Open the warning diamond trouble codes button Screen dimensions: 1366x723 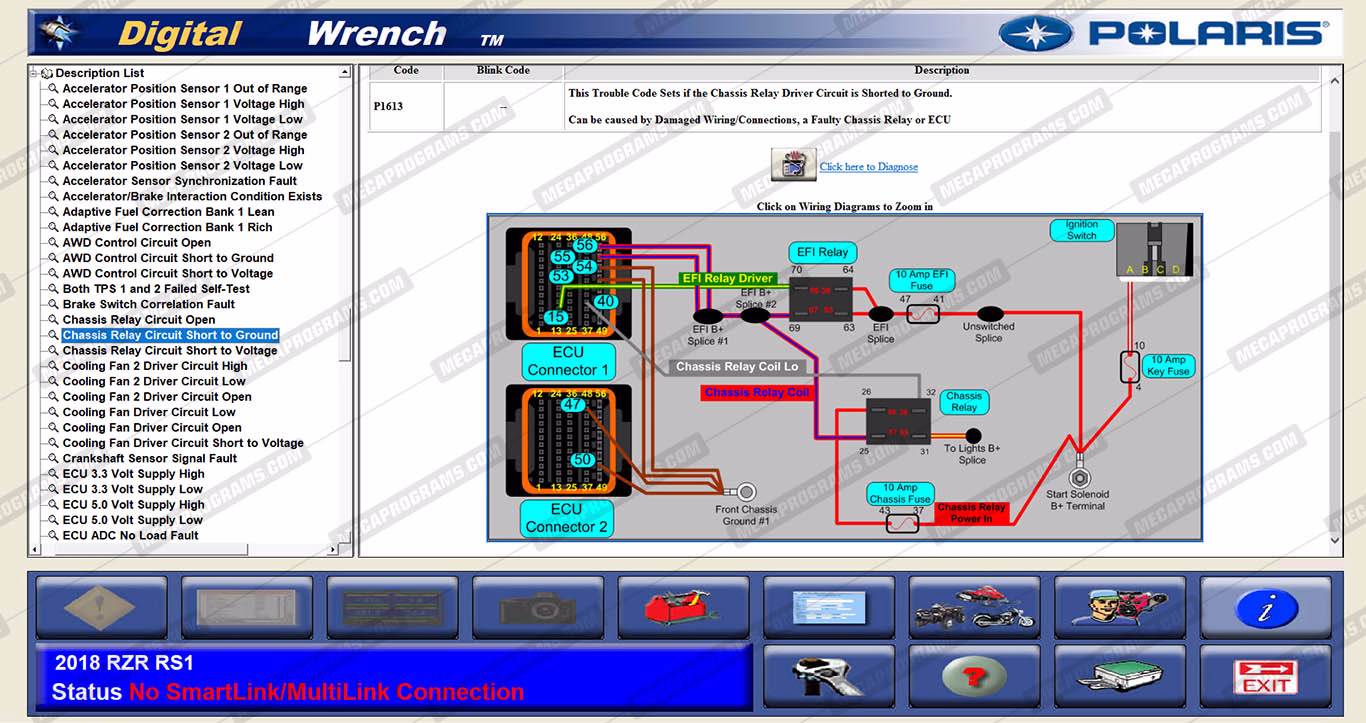pos(101,607)
